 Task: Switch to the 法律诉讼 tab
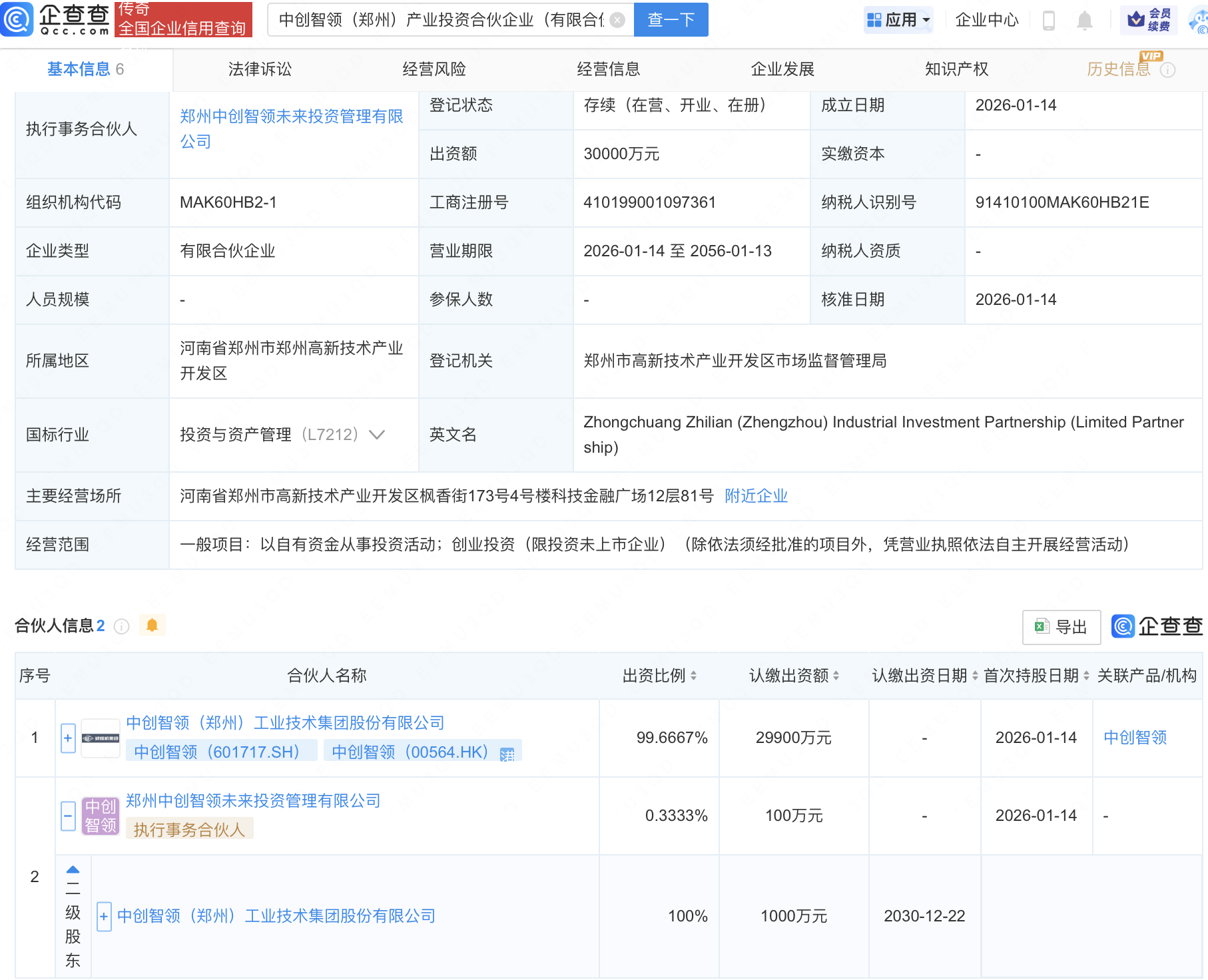pyautogui.click(x=258, y=69)
